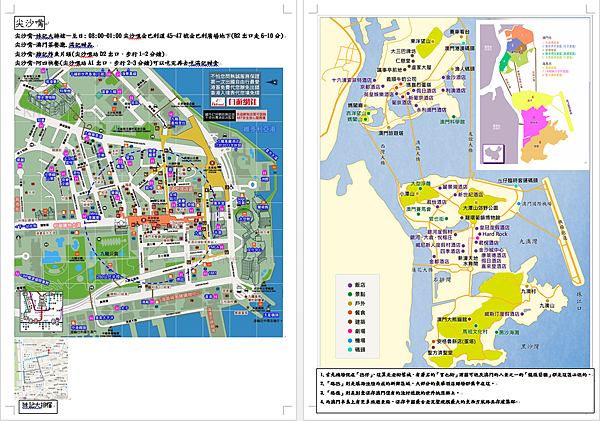The image size is (600, 421).
Task: Select the 尖沙嘴 title text box
Action: 29,23
